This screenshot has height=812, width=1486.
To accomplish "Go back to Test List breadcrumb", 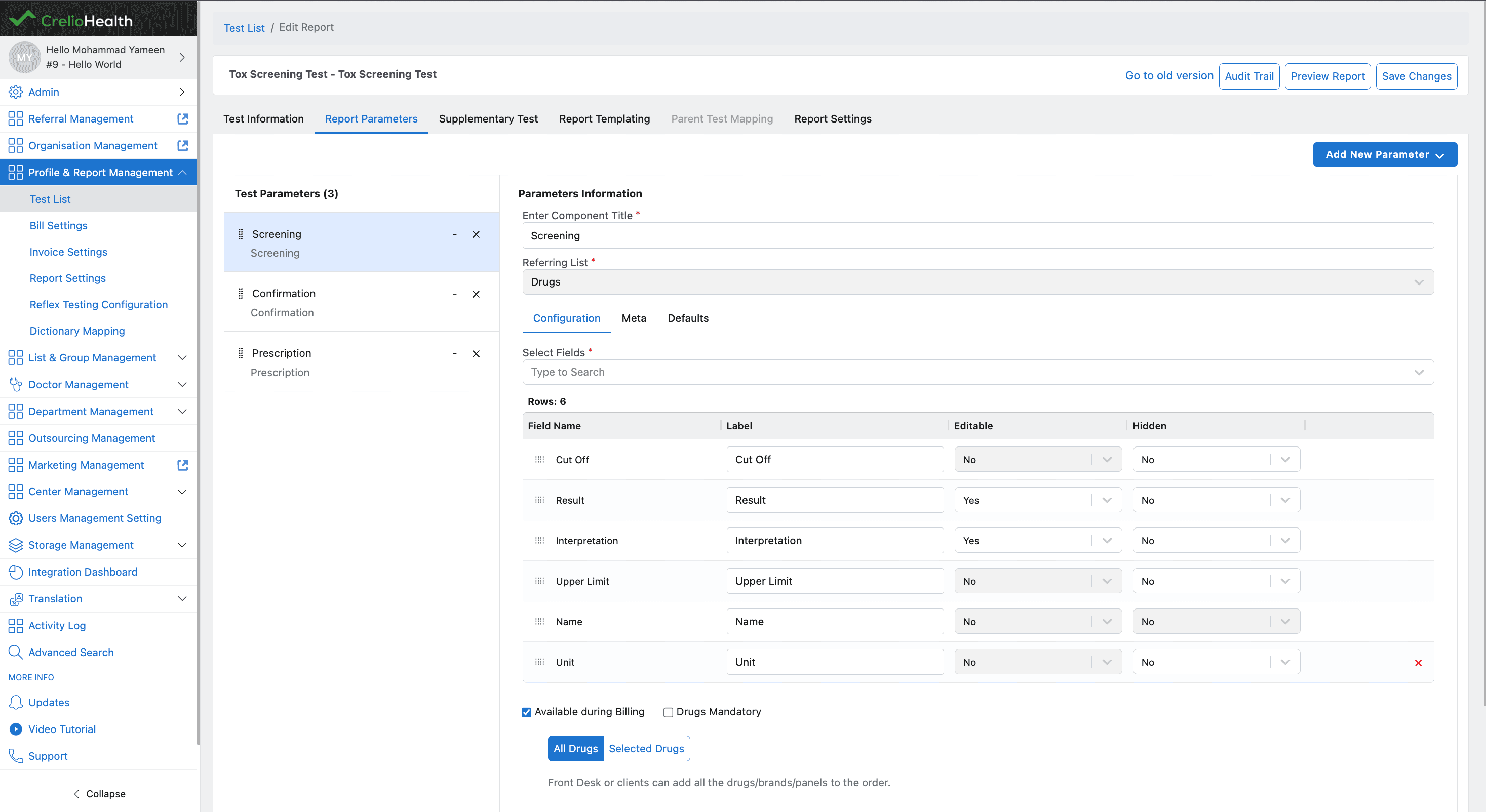I will (x=244, y=28).
